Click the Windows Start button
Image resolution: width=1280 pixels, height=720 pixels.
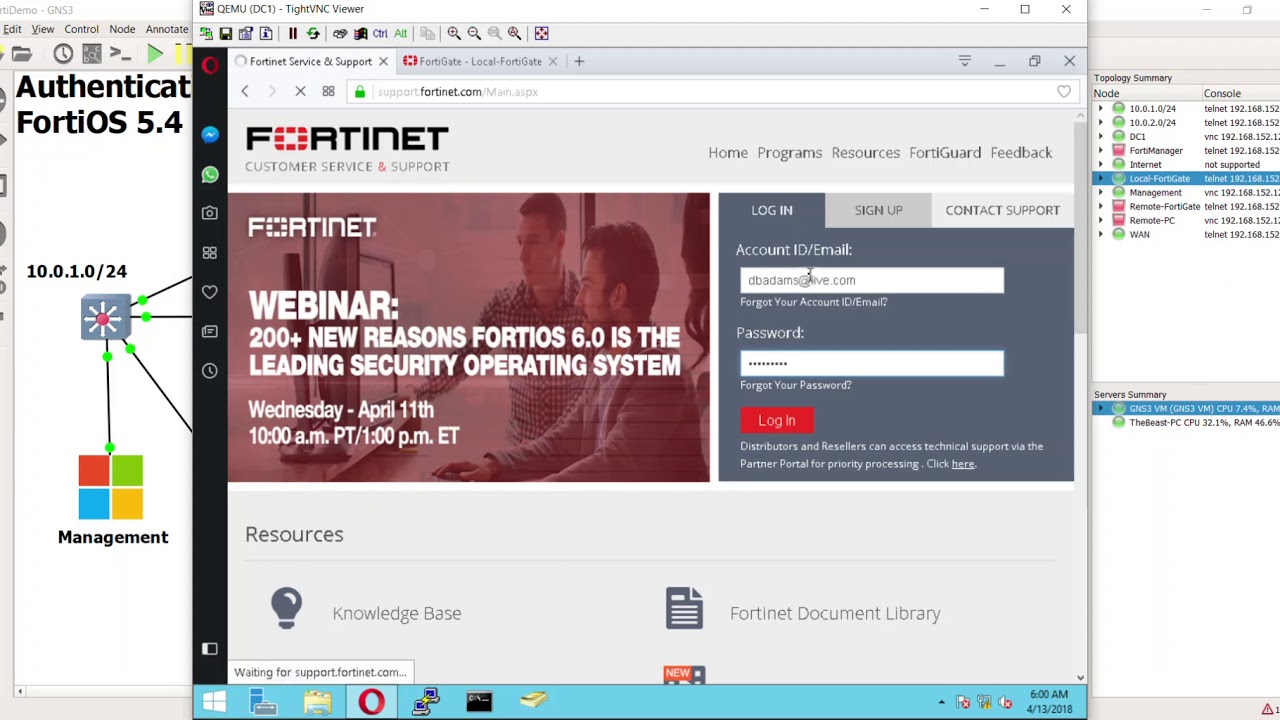214,702
